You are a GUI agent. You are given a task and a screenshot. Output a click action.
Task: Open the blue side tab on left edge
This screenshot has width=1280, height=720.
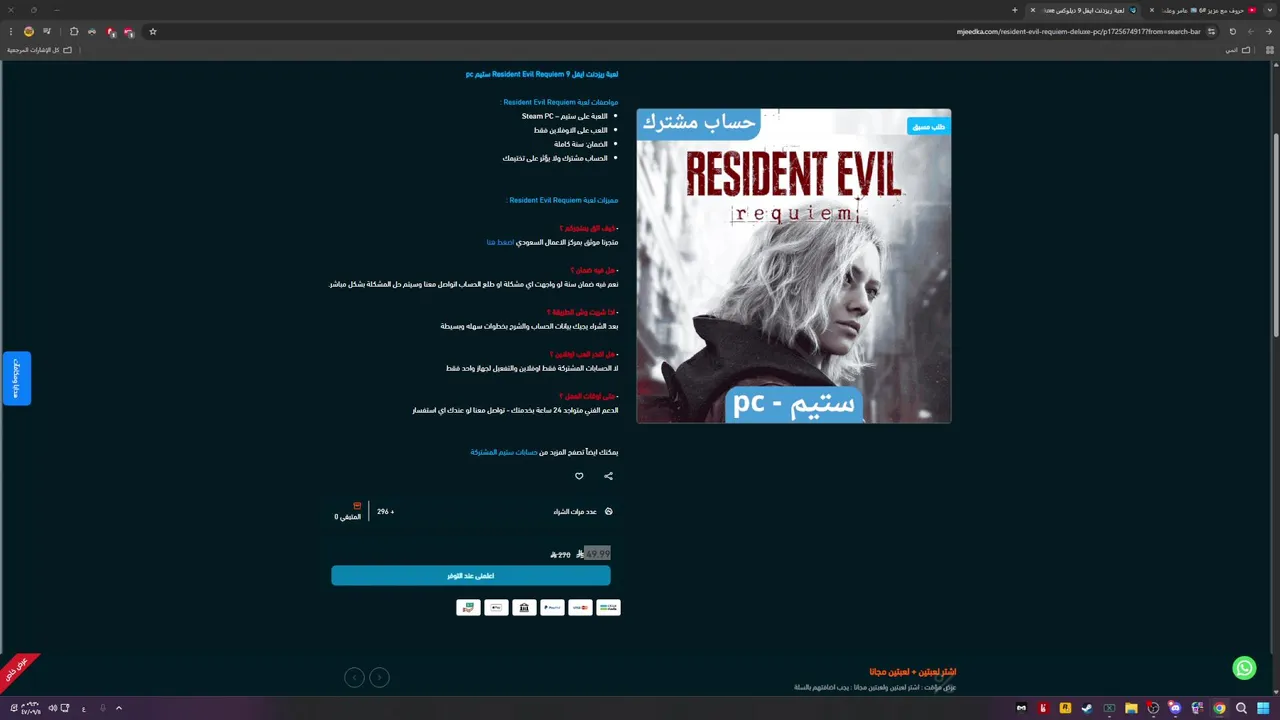(16, 378)
